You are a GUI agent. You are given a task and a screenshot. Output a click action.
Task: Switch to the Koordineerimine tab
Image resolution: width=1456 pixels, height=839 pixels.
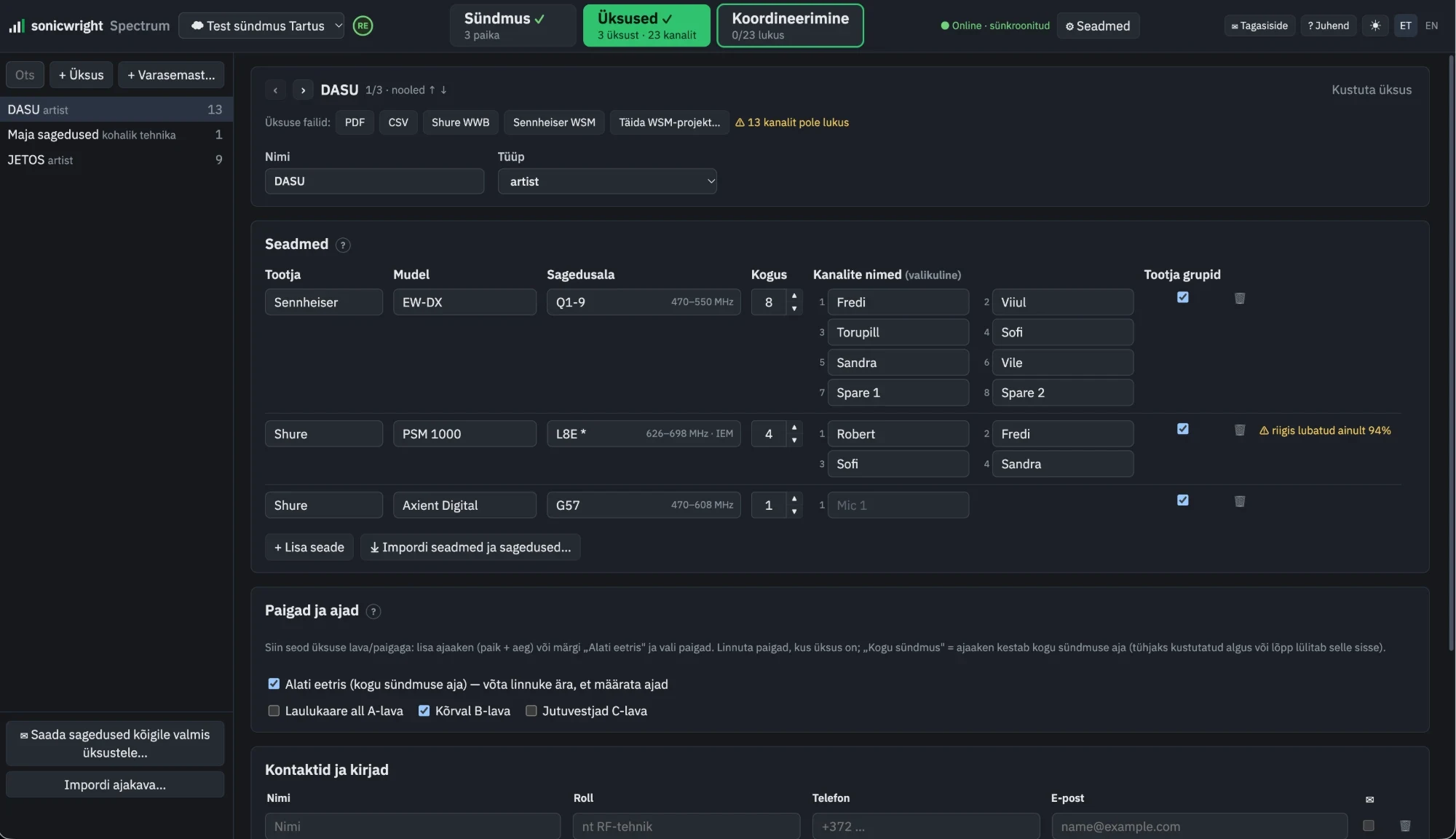tap(790, 25)
